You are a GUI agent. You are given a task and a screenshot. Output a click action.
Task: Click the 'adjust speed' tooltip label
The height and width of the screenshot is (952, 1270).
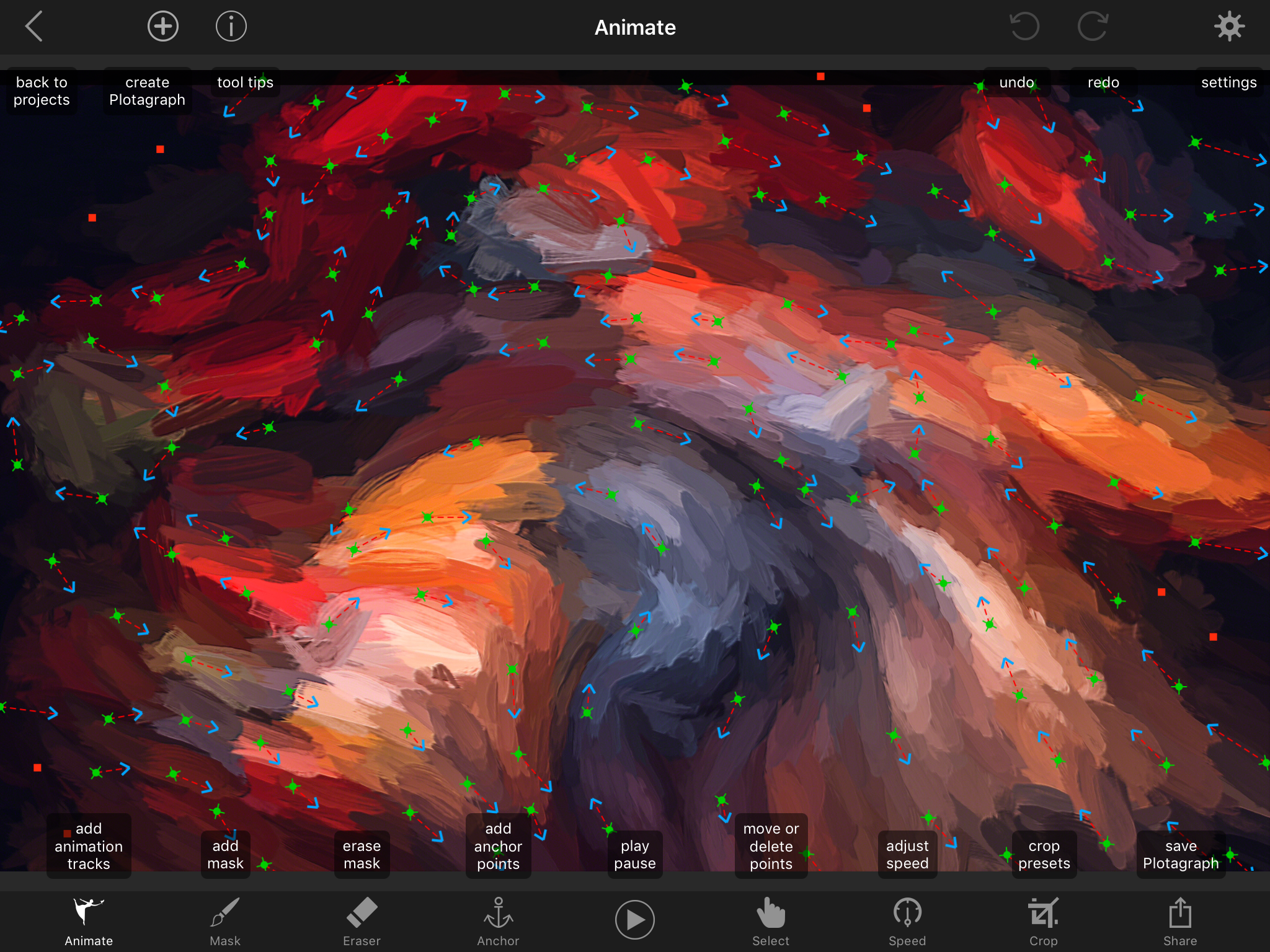[907, 855]
